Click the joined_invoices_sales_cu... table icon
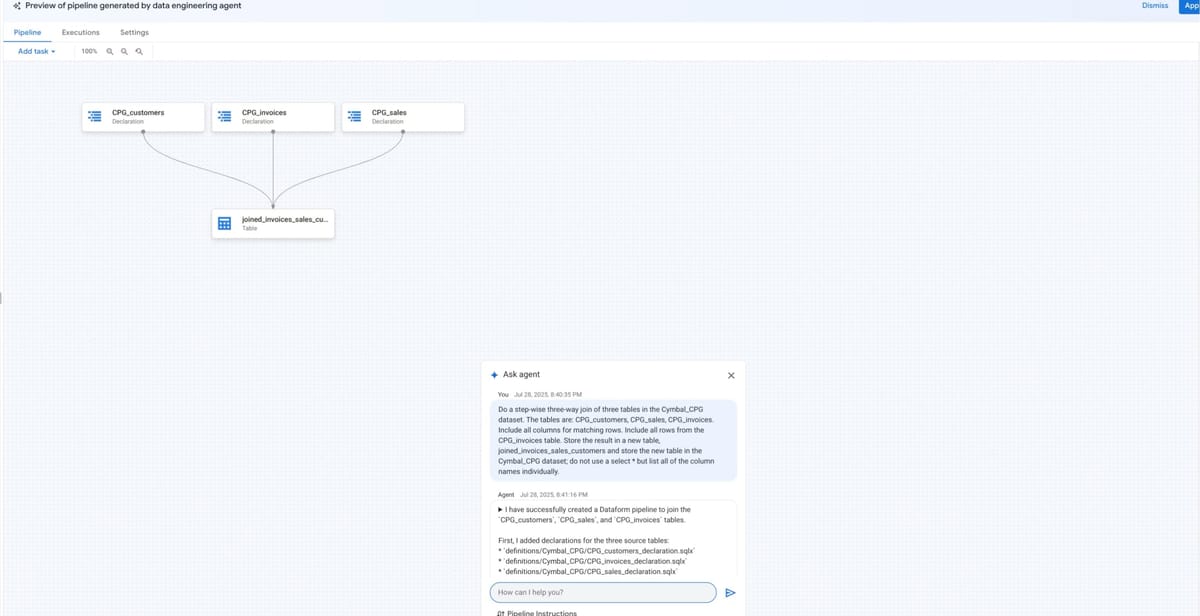1200x616 pixels. click(225, 223)
